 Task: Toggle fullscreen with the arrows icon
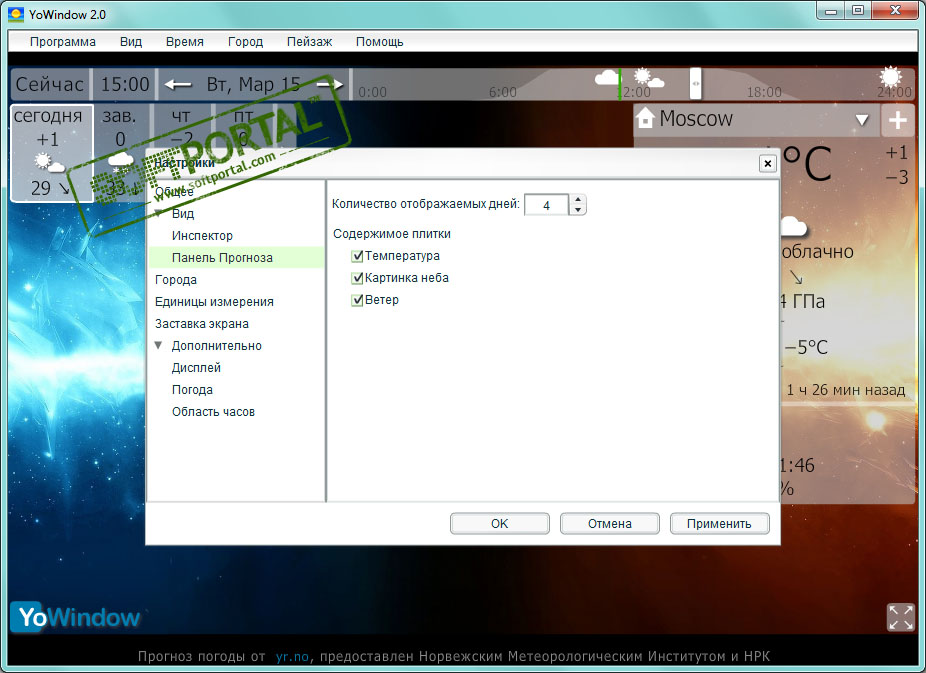coord(901,618)
